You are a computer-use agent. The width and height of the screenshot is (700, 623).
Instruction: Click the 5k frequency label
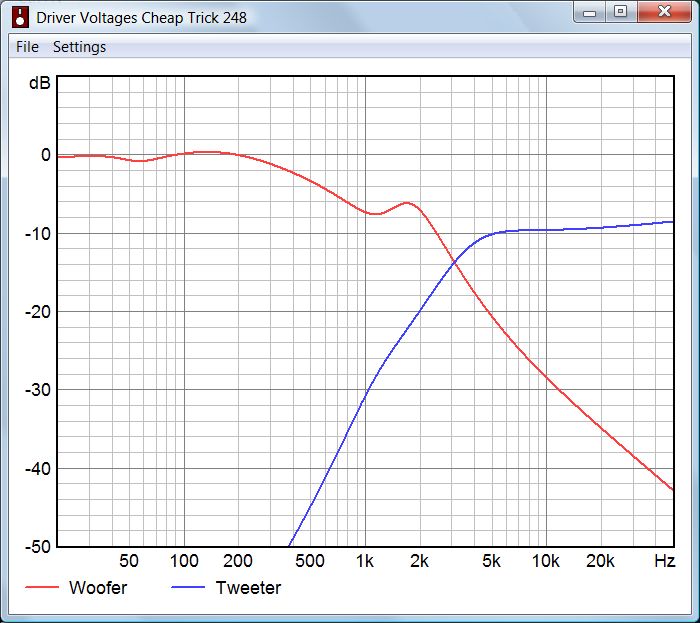[491, 561]
